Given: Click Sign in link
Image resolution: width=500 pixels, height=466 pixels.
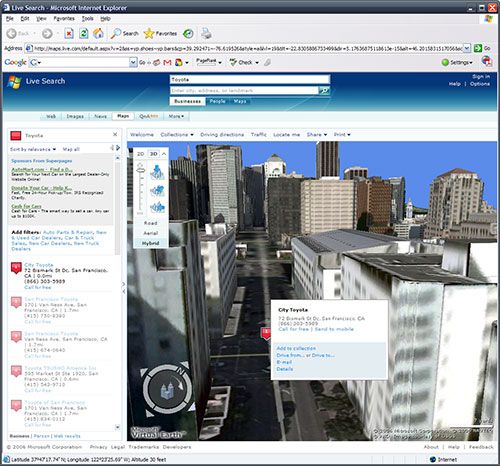Looking at the screenshot, I should click(481, 77).
